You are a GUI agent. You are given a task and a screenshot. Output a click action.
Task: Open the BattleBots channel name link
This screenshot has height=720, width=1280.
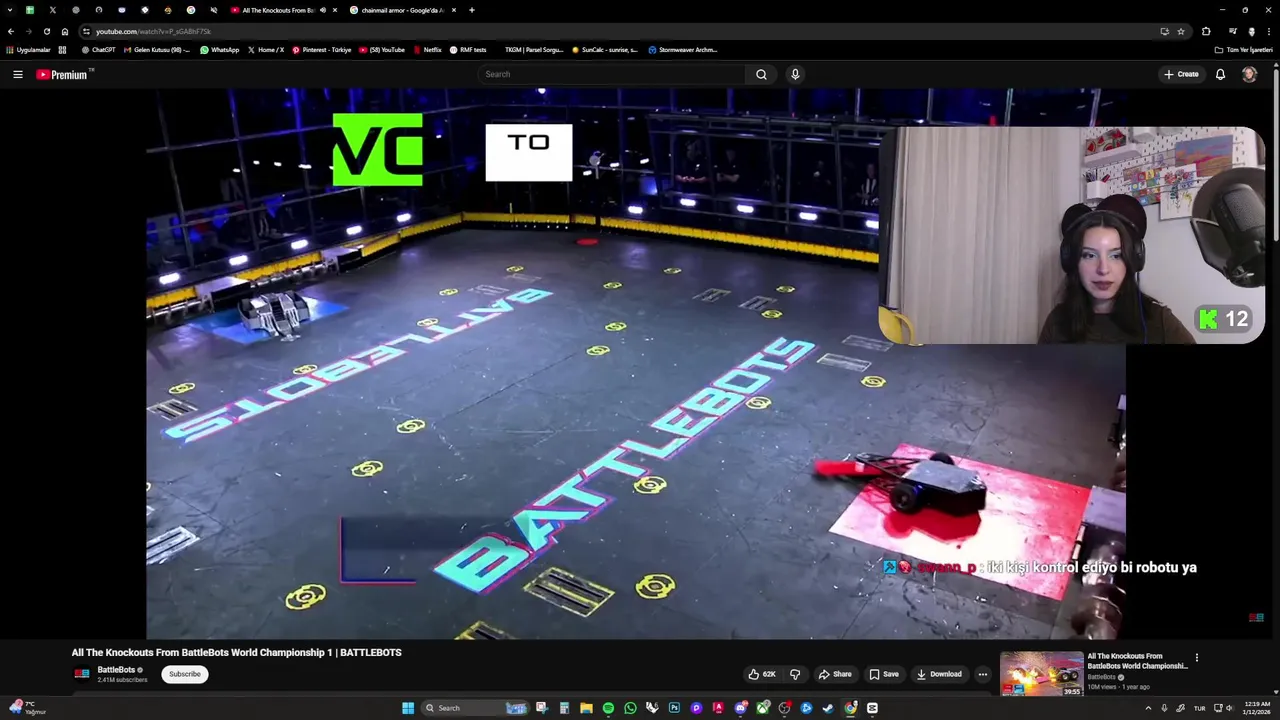point(116,670)
